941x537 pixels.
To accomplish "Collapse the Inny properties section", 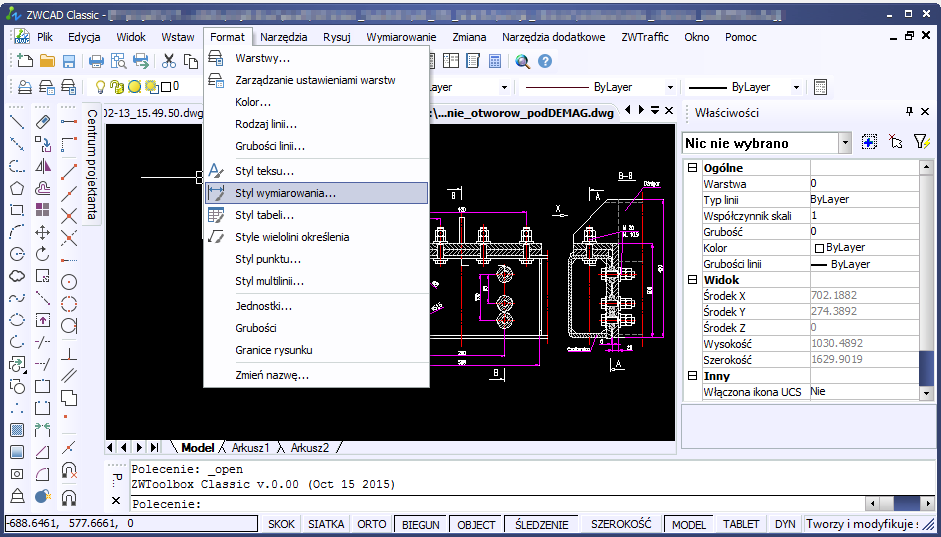I will (692, 376).
